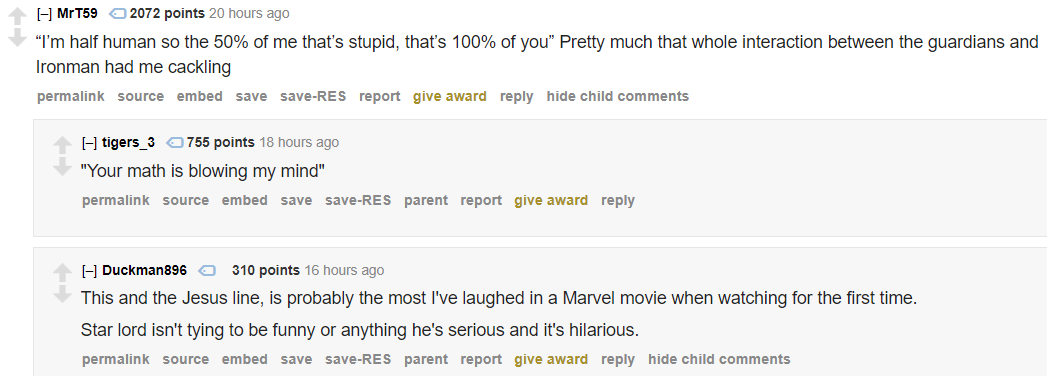Image resolution: width=1047 pixels, height=376 pixels.
Task: Give award to tigers_3's comment
Action: 551,200
